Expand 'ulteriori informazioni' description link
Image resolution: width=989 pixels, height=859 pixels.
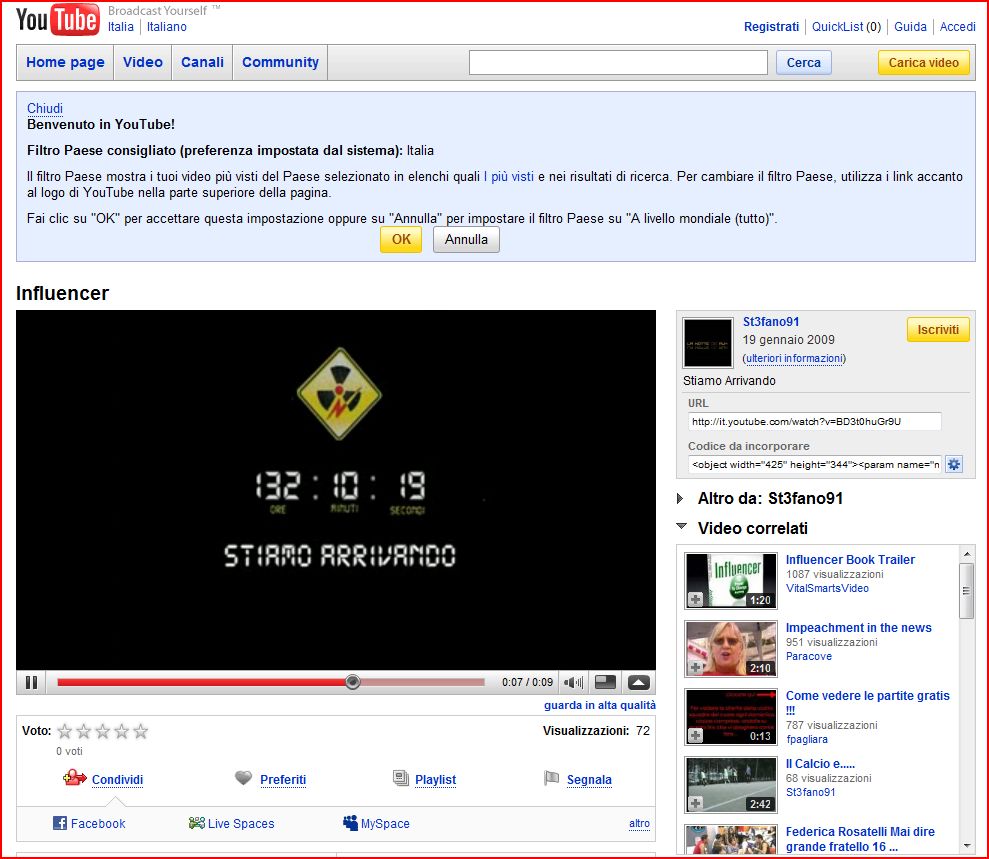click(794, 358)
